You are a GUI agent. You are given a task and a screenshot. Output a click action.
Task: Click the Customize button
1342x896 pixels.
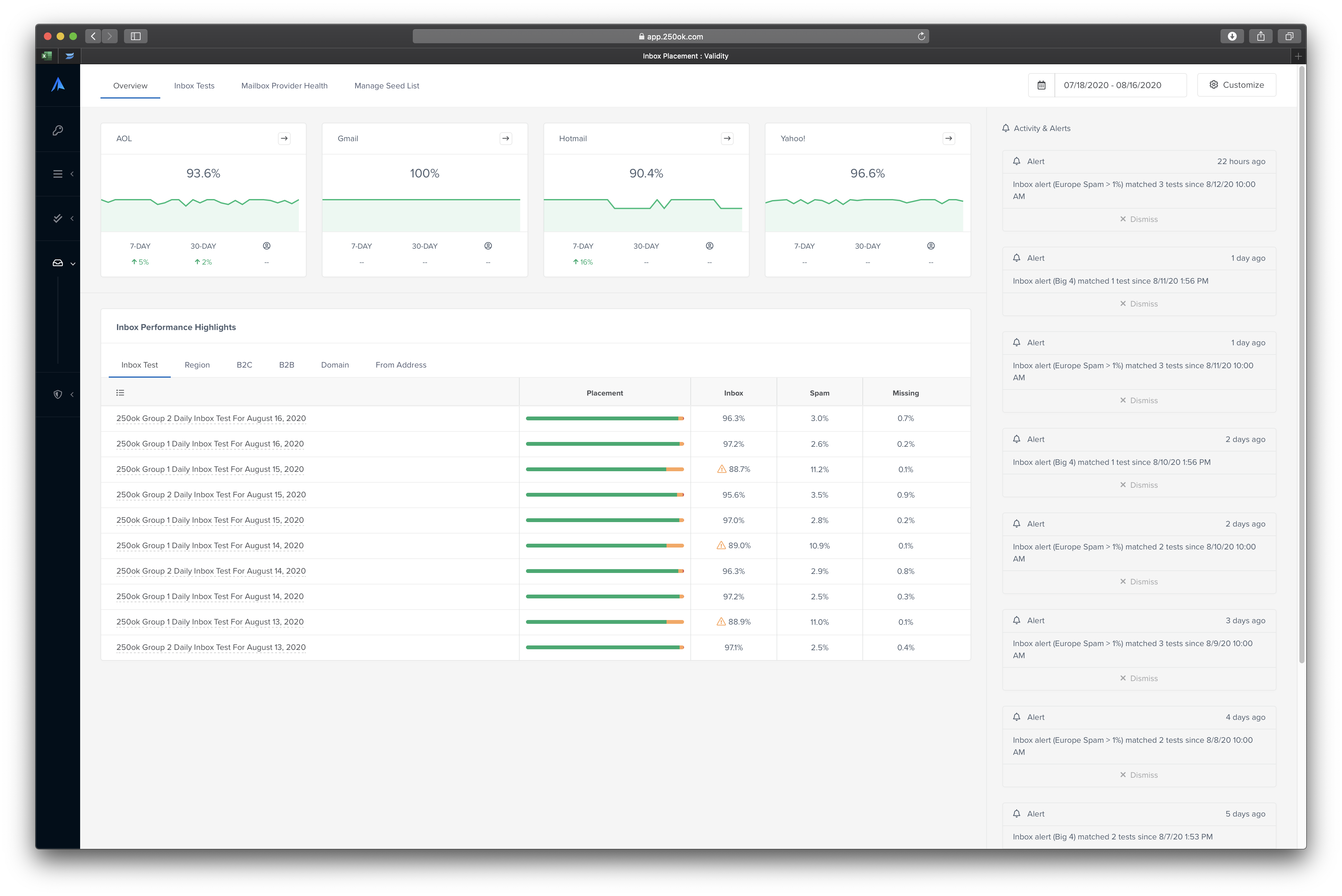coord(1236,85)
